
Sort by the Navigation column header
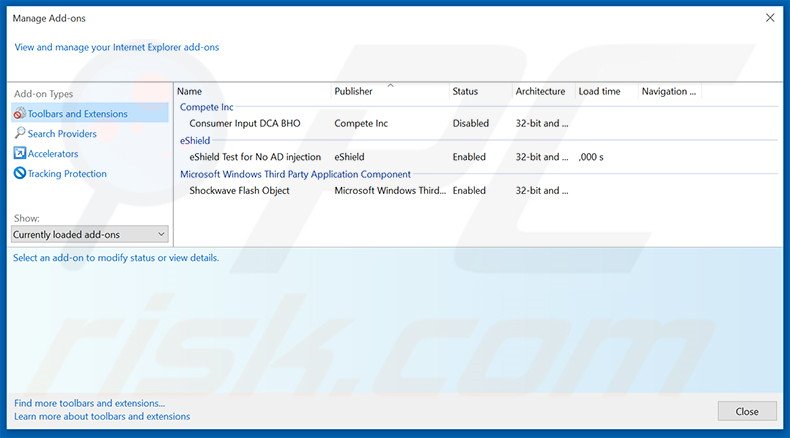pos(670,91)
